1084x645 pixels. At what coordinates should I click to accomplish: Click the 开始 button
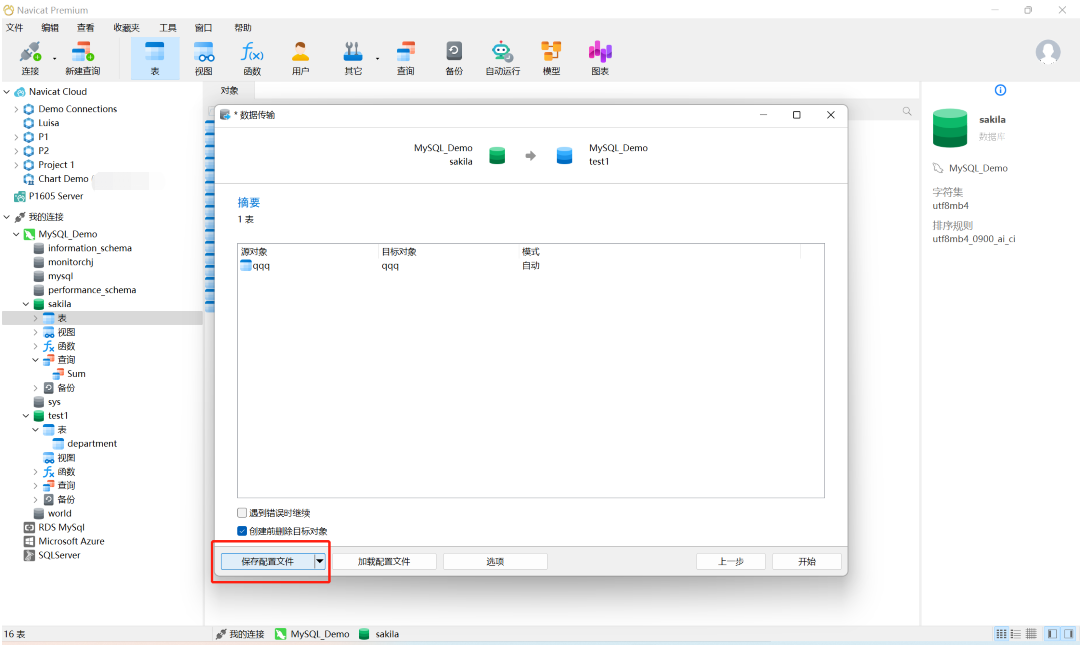[806, 562]
